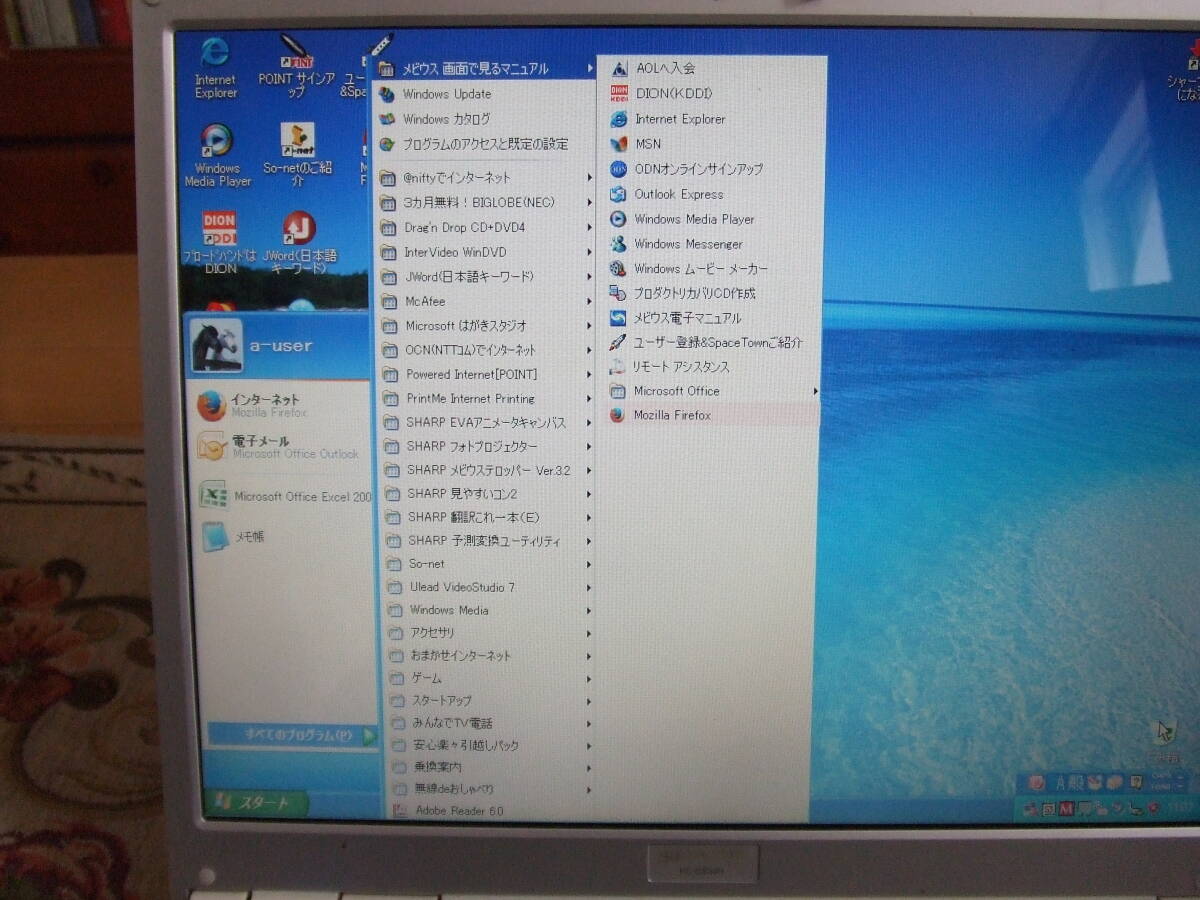The height and width of the screenshot is (900, 1200).
Task: Open Windows Update from programs menu
Action: pyautogui.click(x=446, y=94)
